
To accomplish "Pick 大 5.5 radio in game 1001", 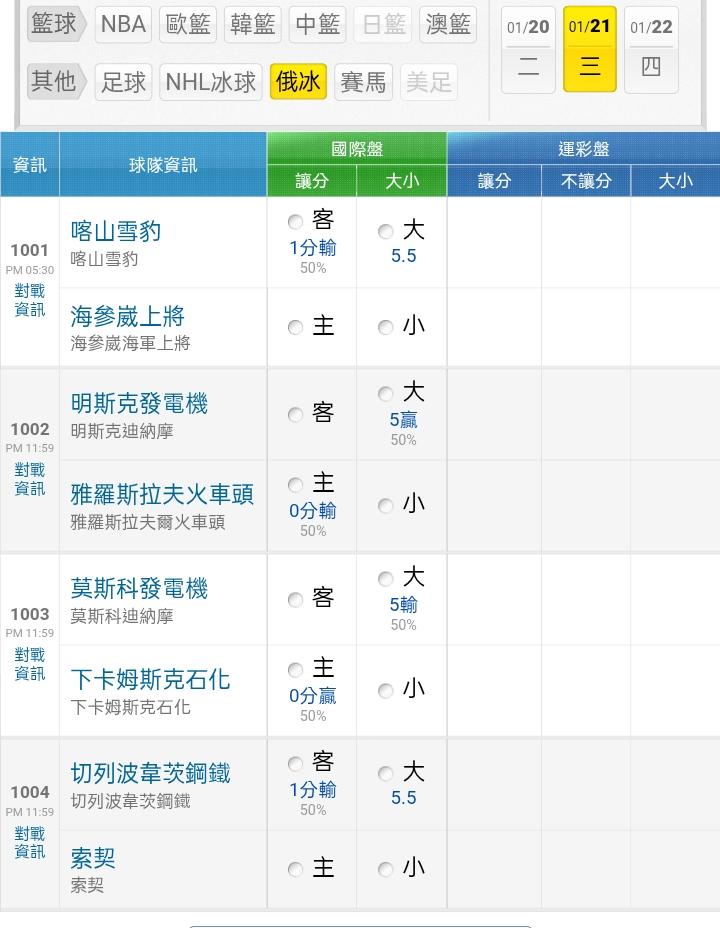I will 386,232.
